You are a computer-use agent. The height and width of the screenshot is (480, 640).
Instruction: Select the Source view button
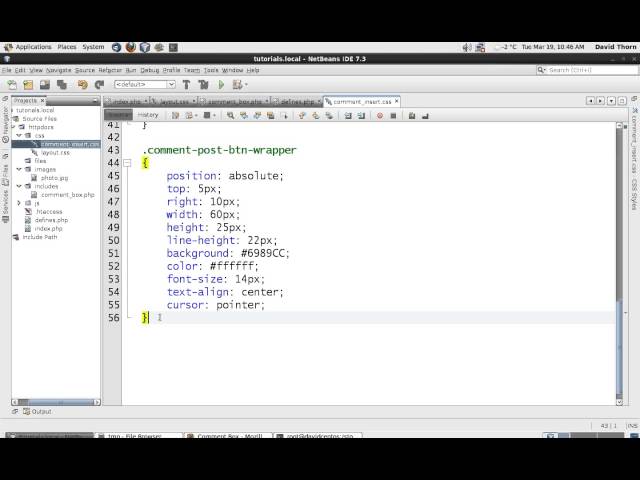(119, 115)
